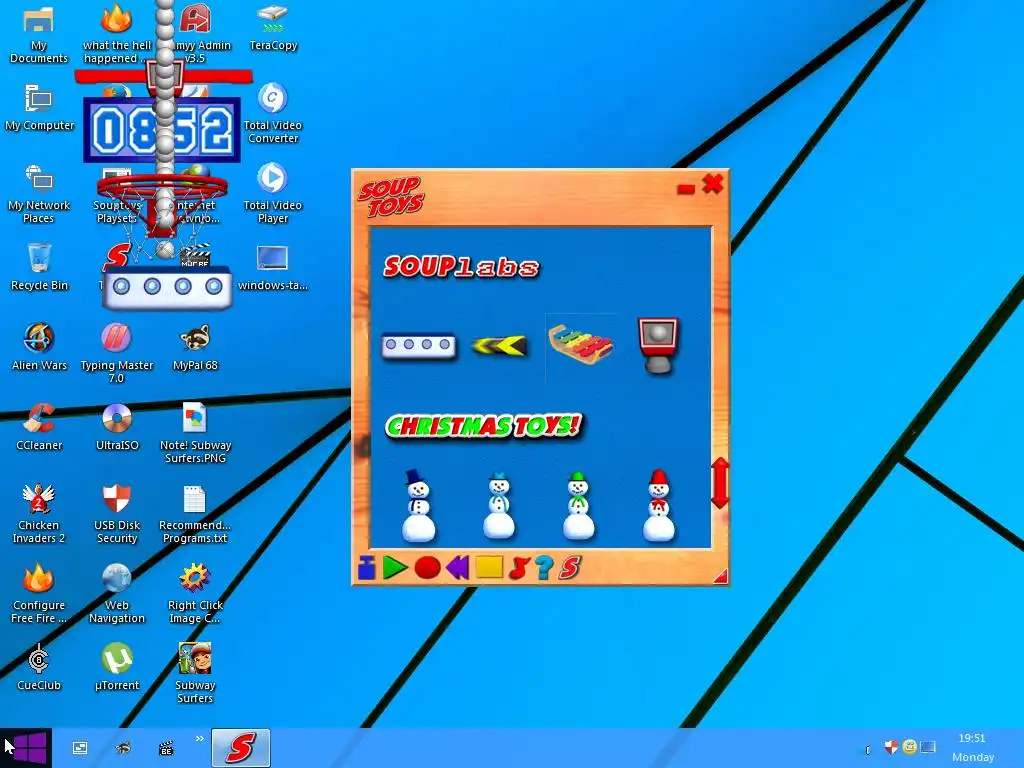Launch CueClub desktop icon
1024x768 pixels.
click(39, 667)
